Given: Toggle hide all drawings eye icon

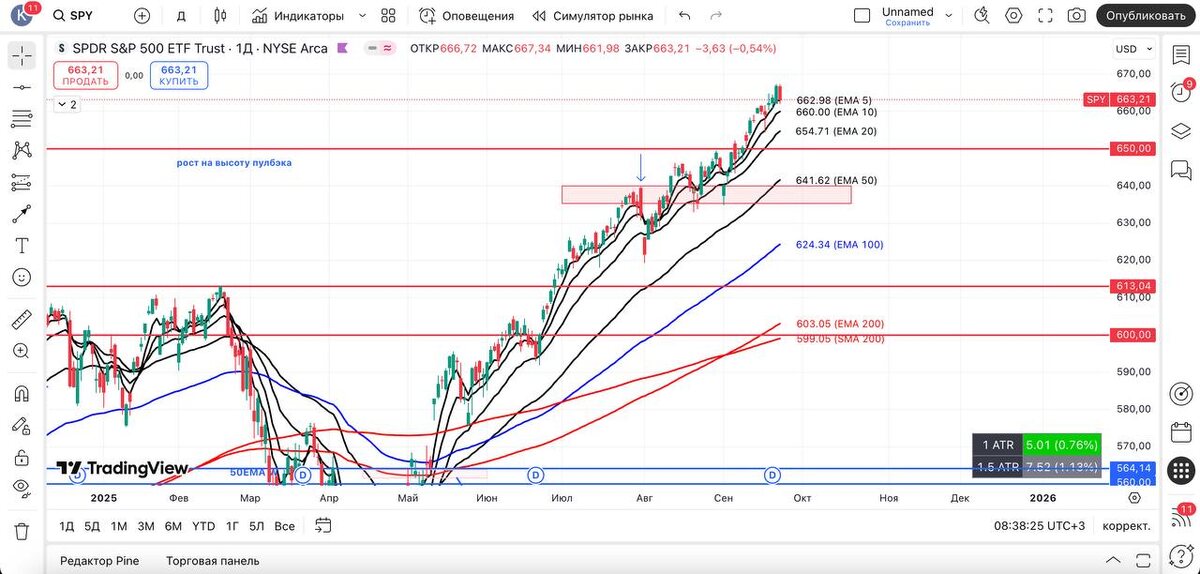Looking at the screenshot, I should pos(22,488).
